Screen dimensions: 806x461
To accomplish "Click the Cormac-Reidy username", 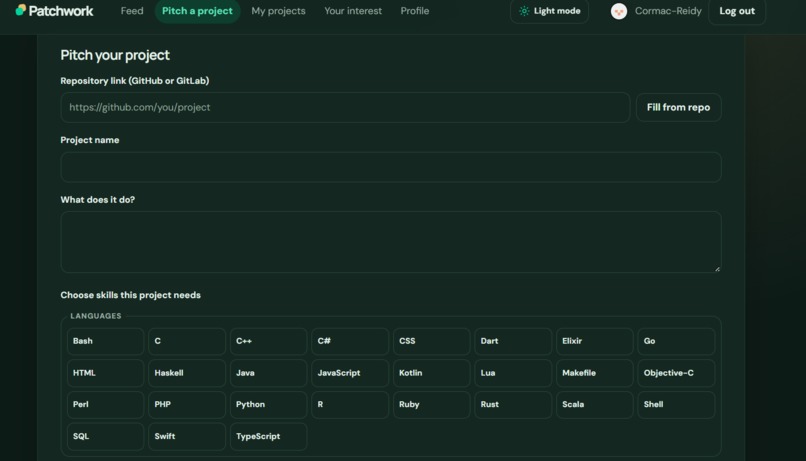I will 668,11.
